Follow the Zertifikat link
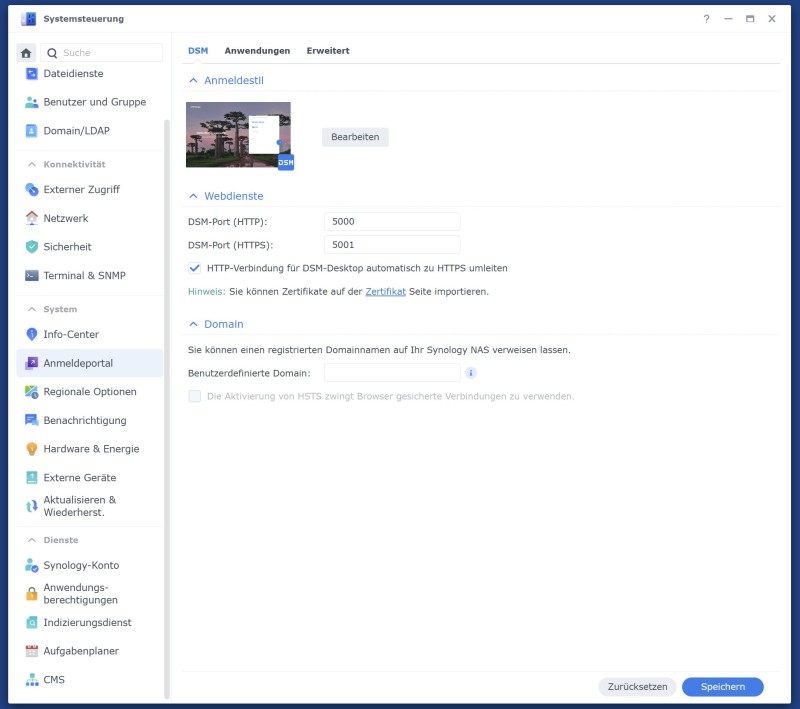Viewport: 800px width, 709px height. (x=385, y=292)
